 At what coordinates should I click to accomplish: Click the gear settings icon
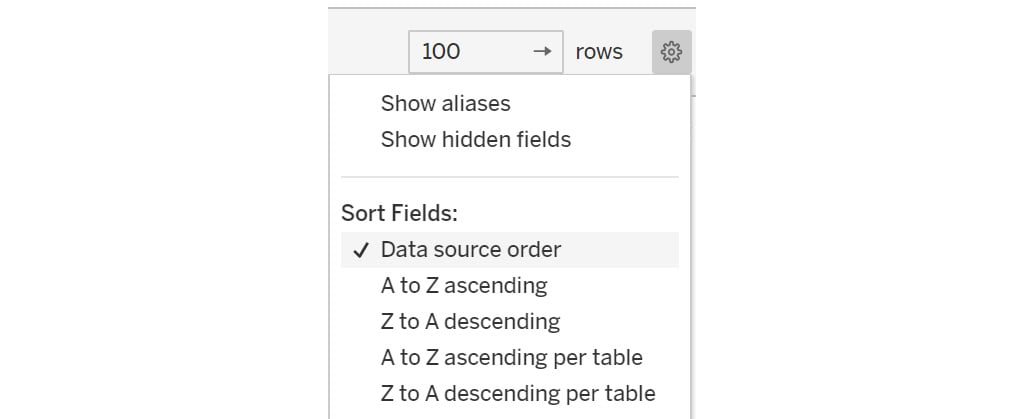click(671, 52)
